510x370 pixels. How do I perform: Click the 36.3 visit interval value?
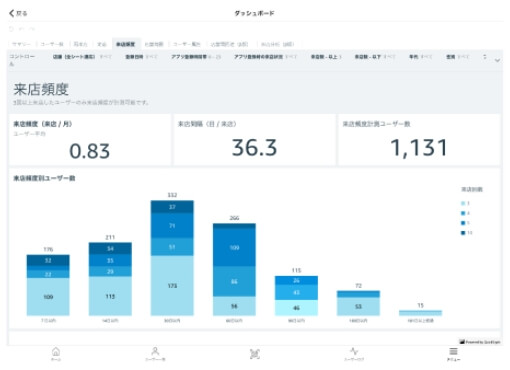(x=254, y=147)
